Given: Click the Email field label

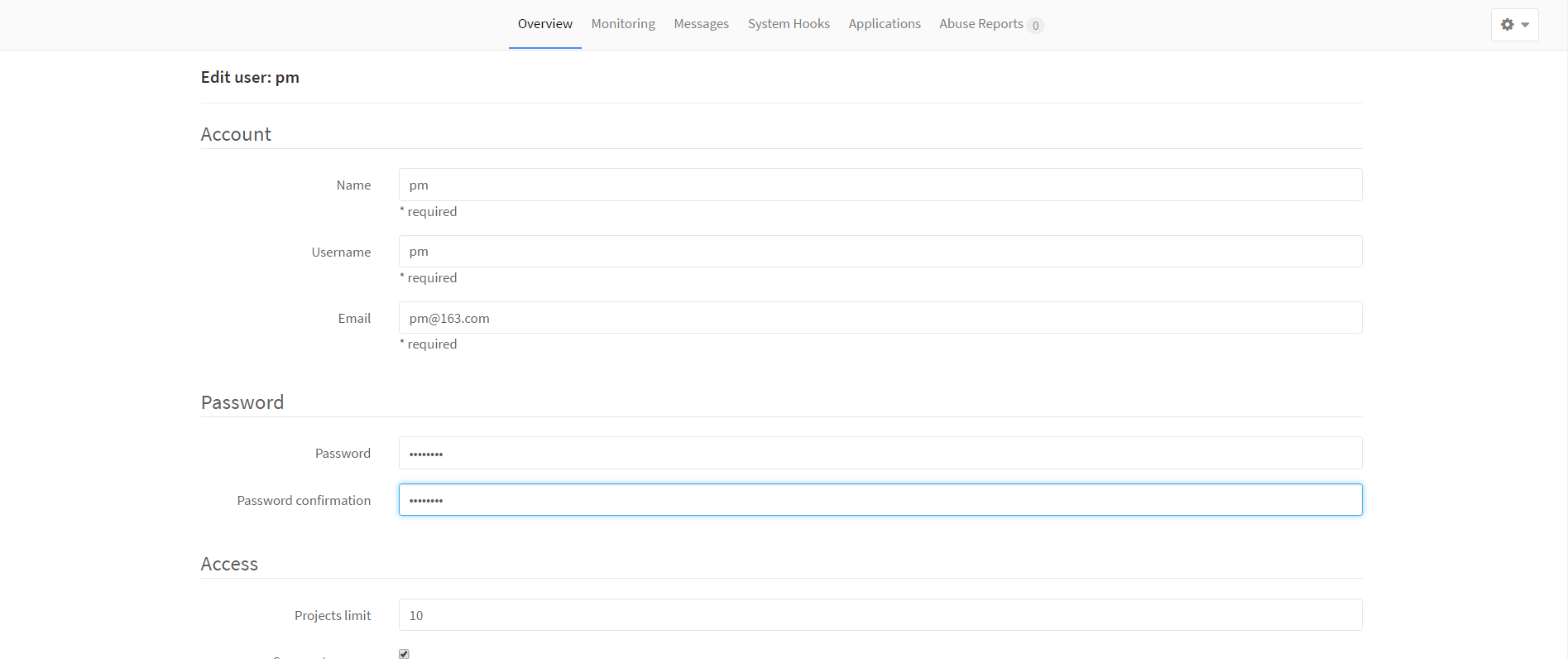Looking at the screenshot, I should [354, 319].
